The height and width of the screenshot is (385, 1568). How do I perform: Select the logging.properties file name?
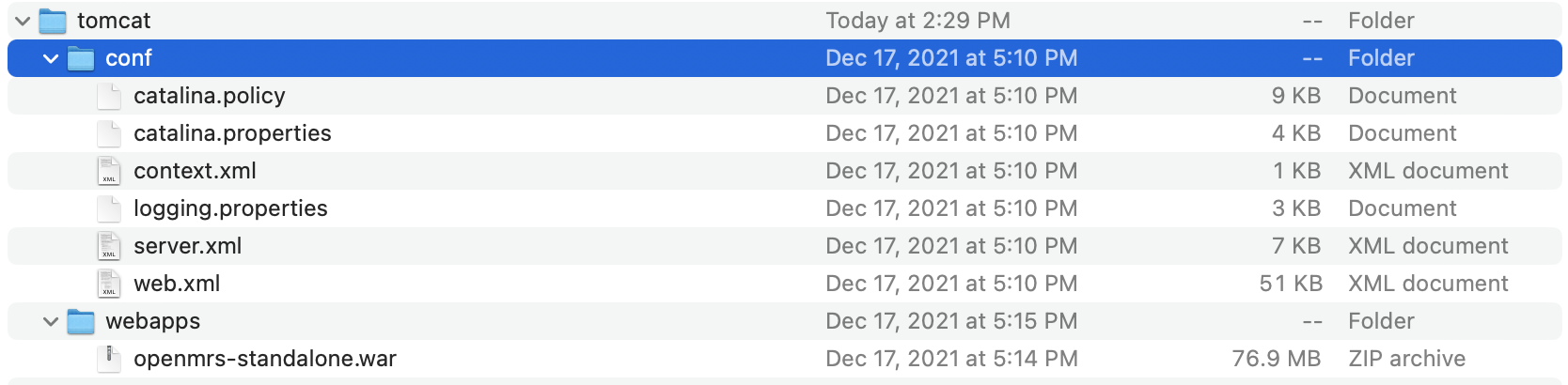coord(230,208)
